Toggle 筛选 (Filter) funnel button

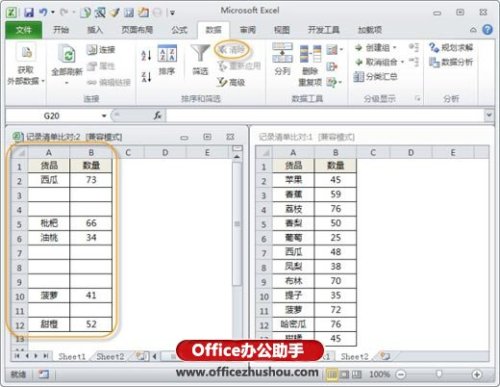click(200, 60)
